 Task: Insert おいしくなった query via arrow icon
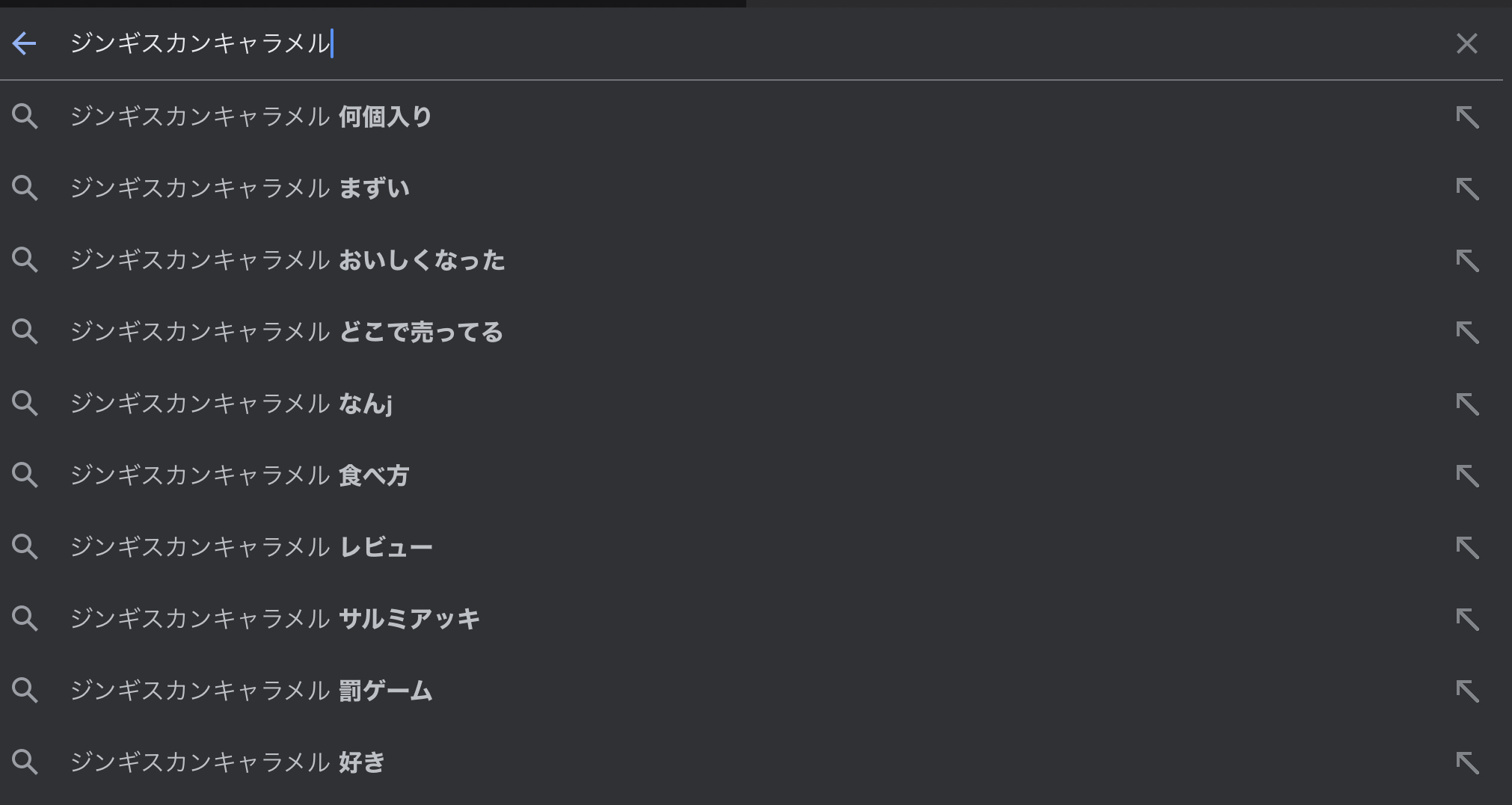[1467, 260]
